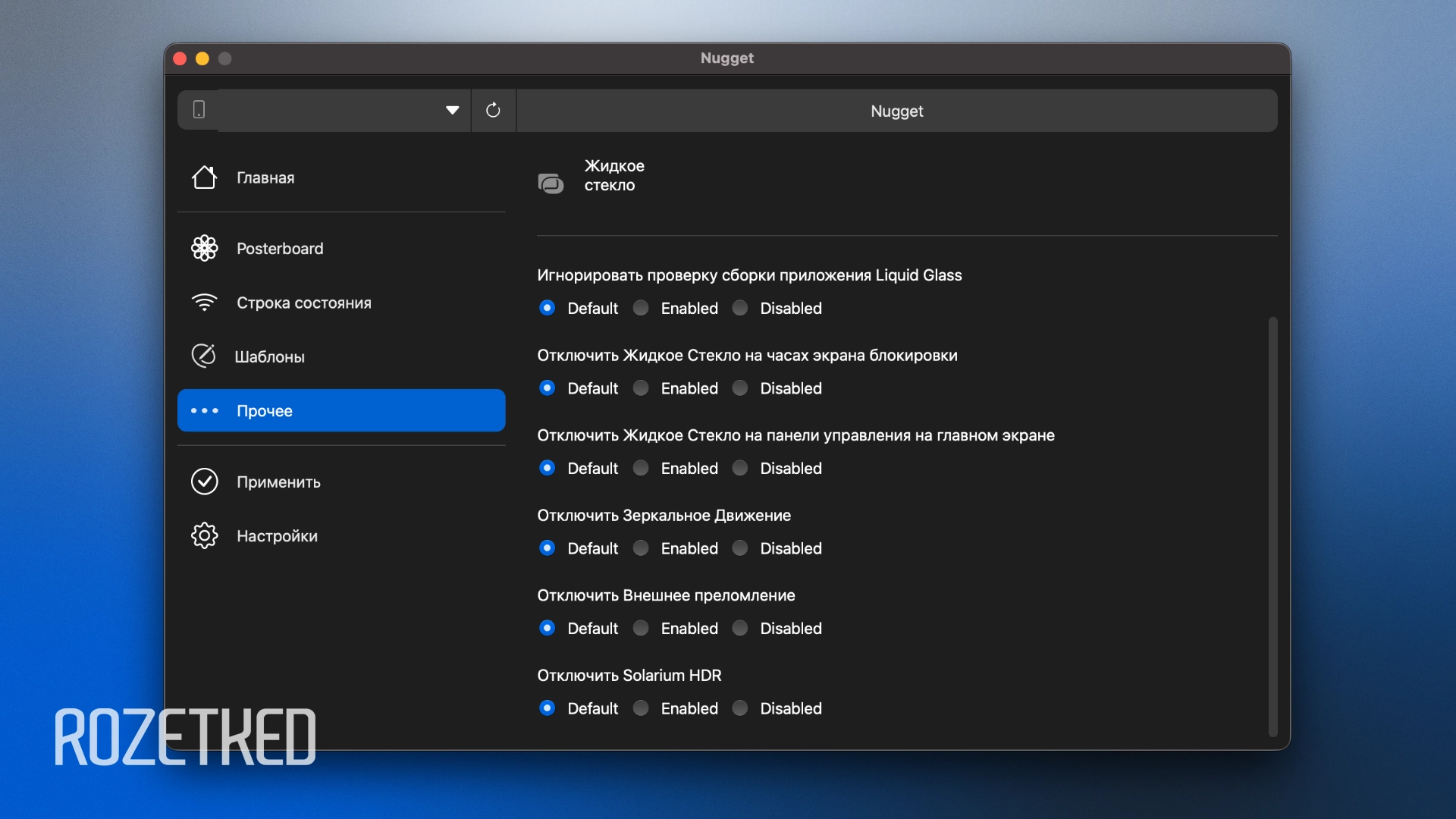Open the device selection dropdown arrow
Viewport: 1456px width, 819px height.
452,111
